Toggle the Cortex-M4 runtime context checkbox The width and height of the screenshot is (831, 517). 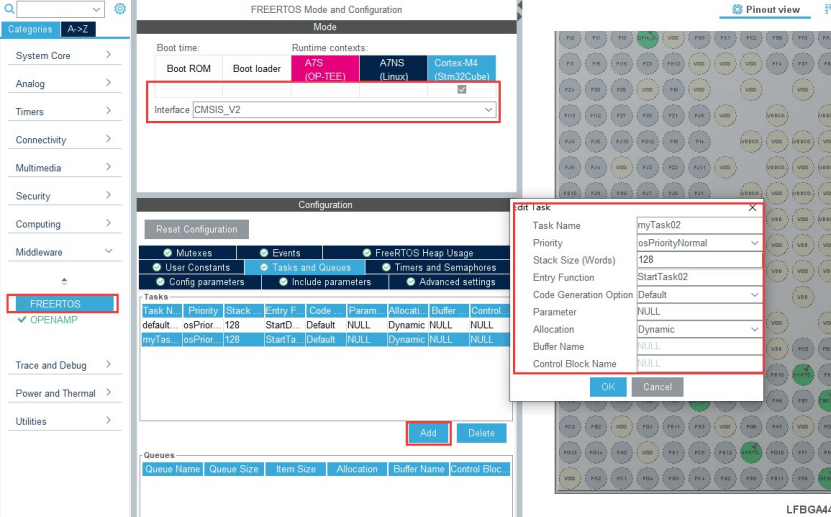point(462,90)
